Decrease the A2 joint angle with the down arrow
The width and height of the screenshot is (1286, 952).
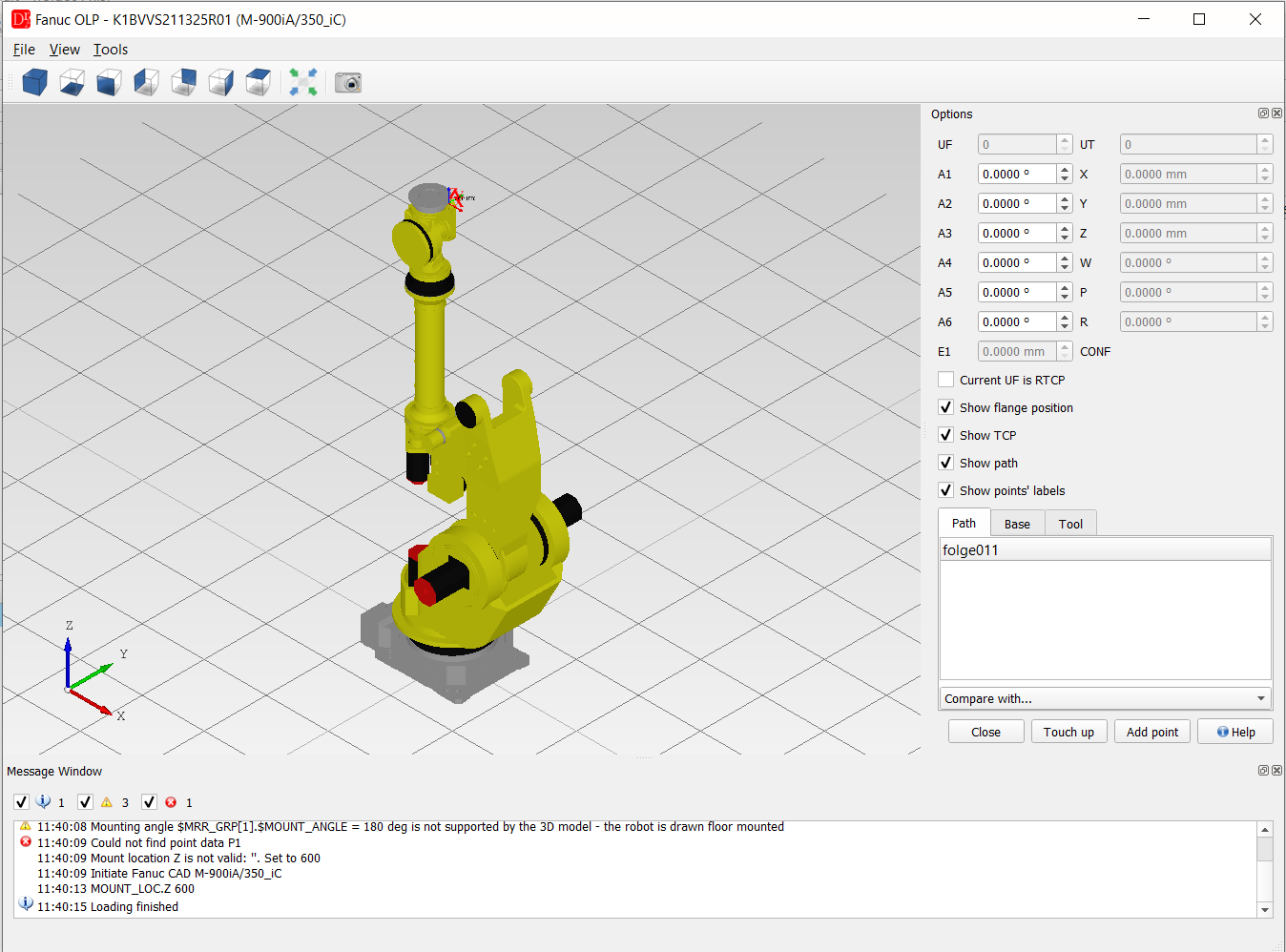click(x=1065, y=208)
